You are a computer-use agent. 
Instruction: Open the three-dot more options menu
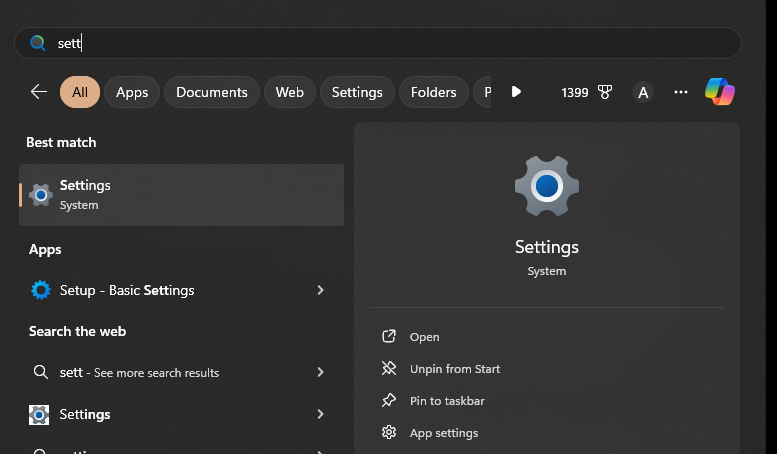tap(680, 92)
